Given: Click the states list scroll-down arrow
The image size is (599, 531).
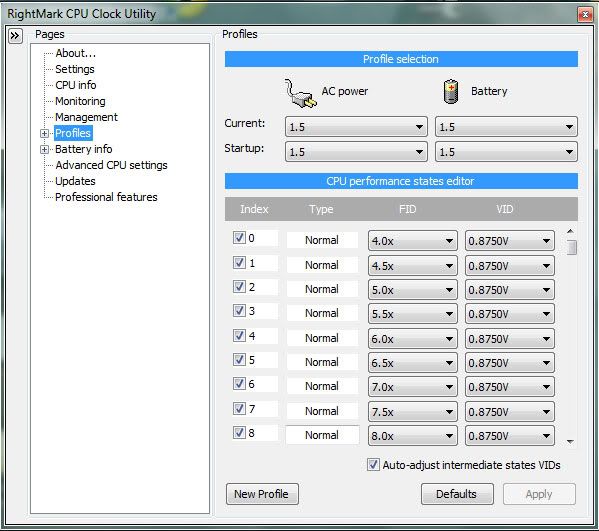Looking at the screenshot, I should (x=570, y=442).
